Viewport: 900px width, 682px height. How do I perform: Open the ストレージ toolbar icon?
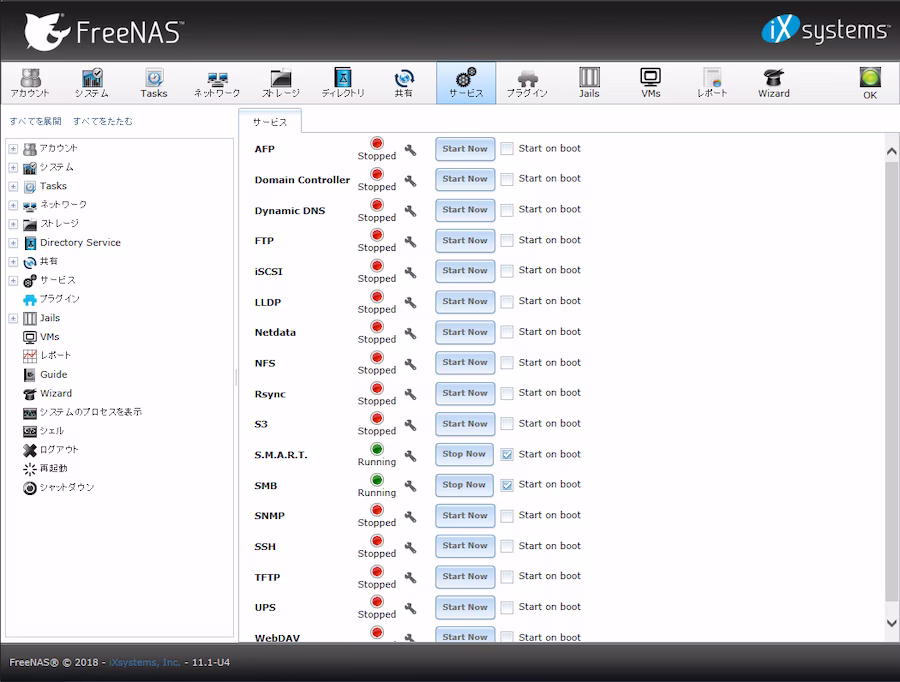click(281, 83)
